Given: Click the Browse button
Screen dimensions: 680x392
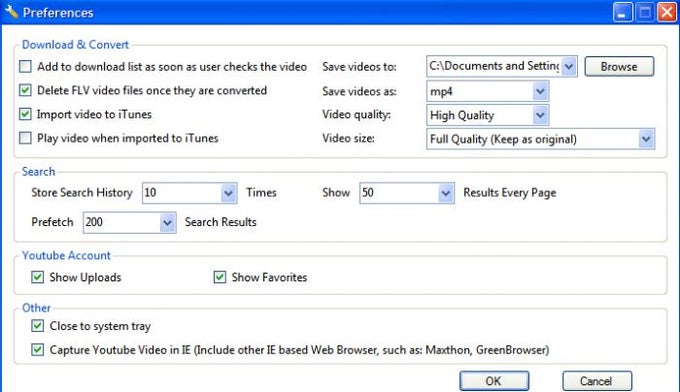Looking at the screenshot, I should pos(619,66).
